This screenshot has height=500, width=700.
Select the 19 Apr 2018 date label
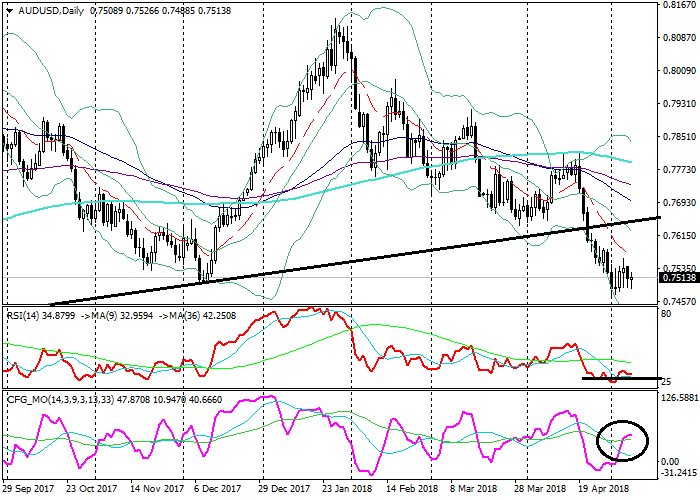[x=604, y=492]
